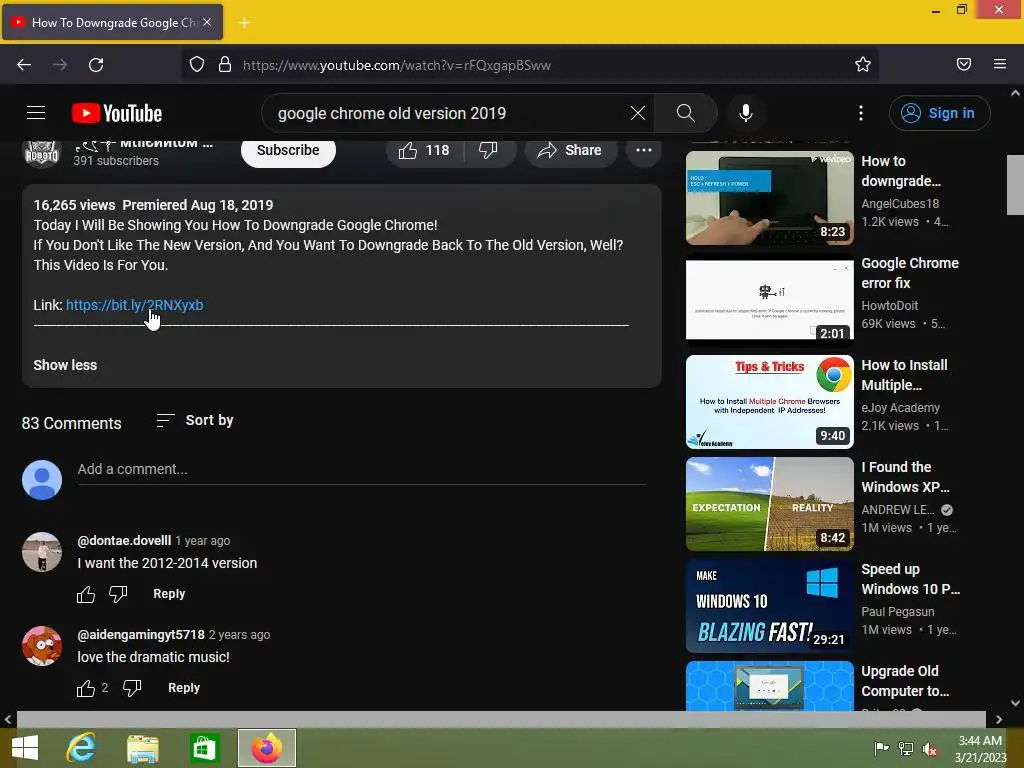Open a new Firefox tab
This screenshot has height=768, width=1024.
coord(244,23)
